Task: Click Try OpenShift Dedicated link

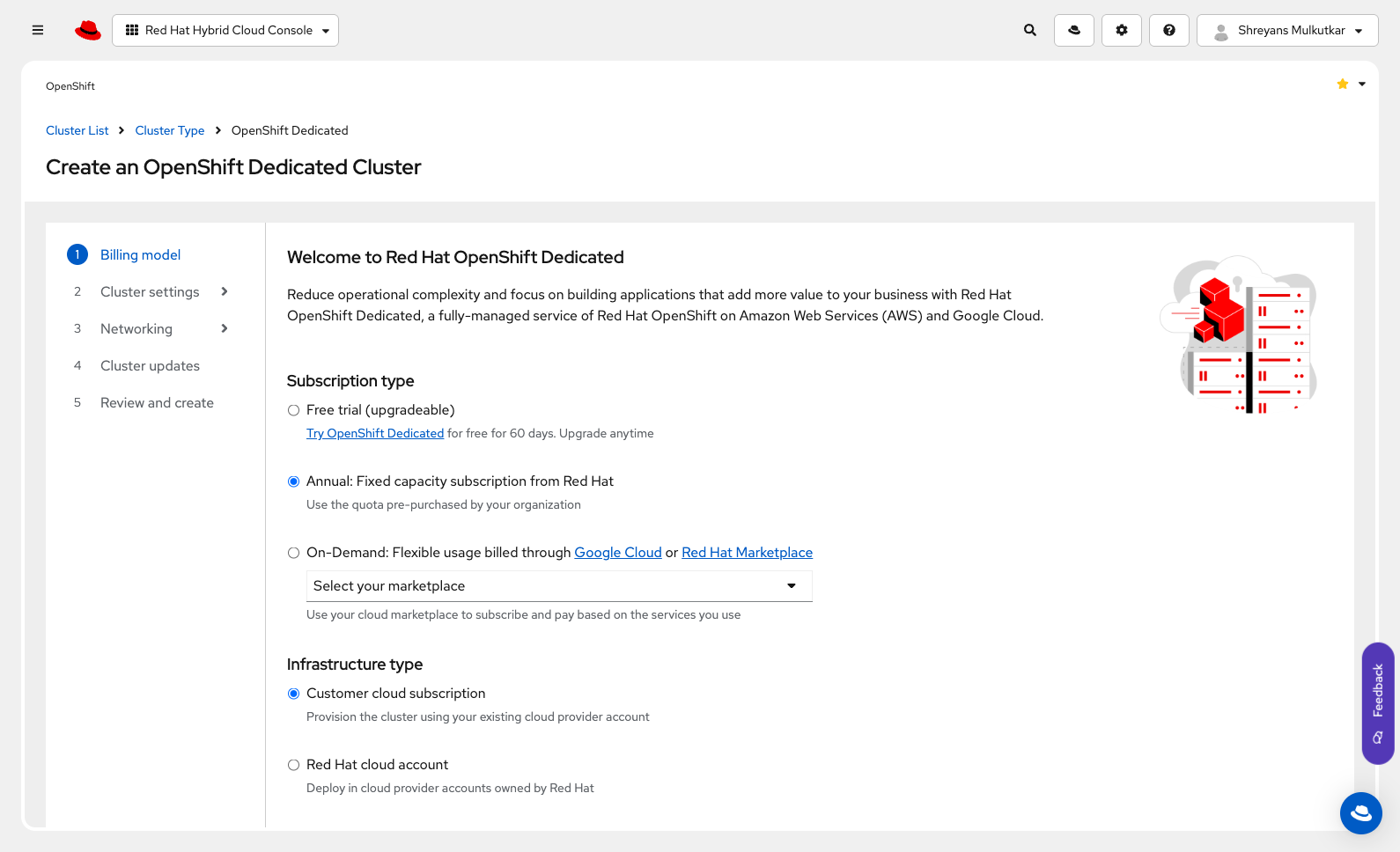Action: click(375, 433)
